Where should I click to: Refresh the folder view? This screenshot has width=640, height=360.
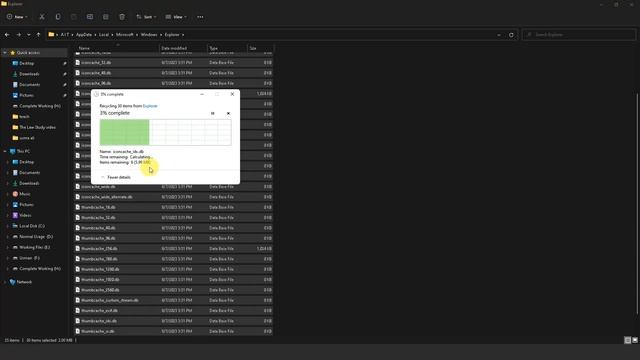[x=511, y=35]
